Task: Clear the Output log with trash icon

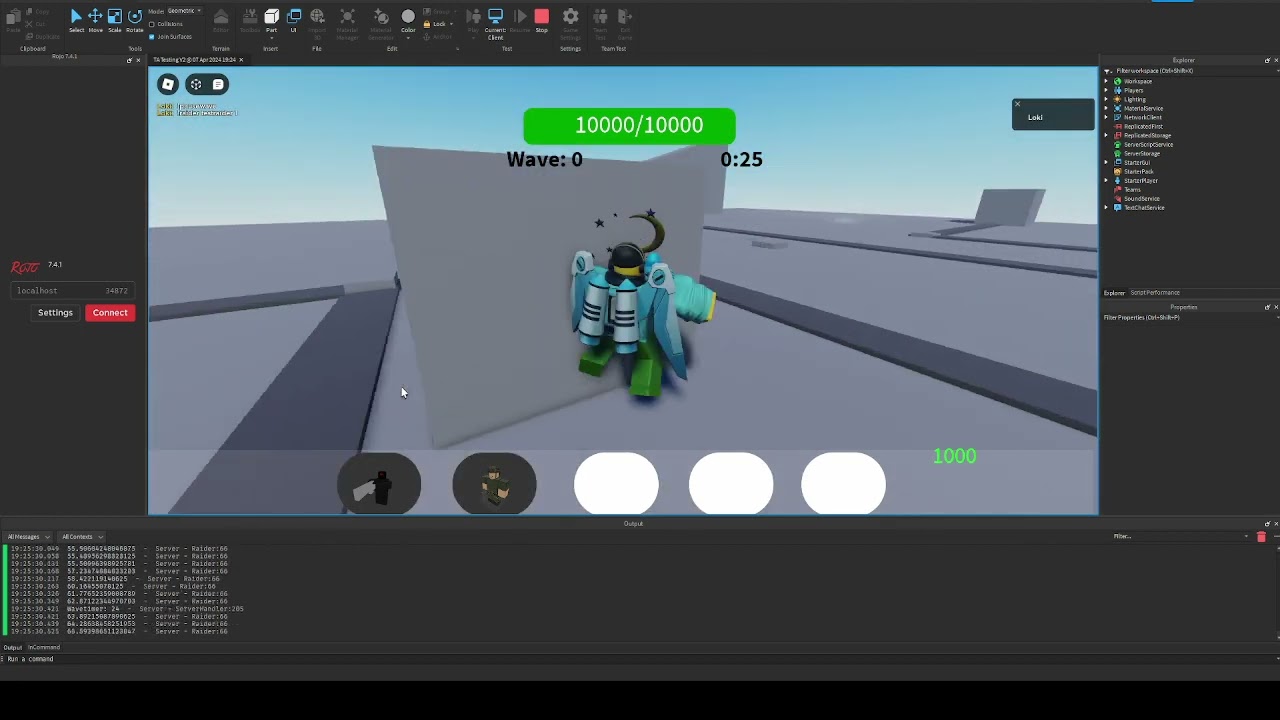Action: 1261,537
